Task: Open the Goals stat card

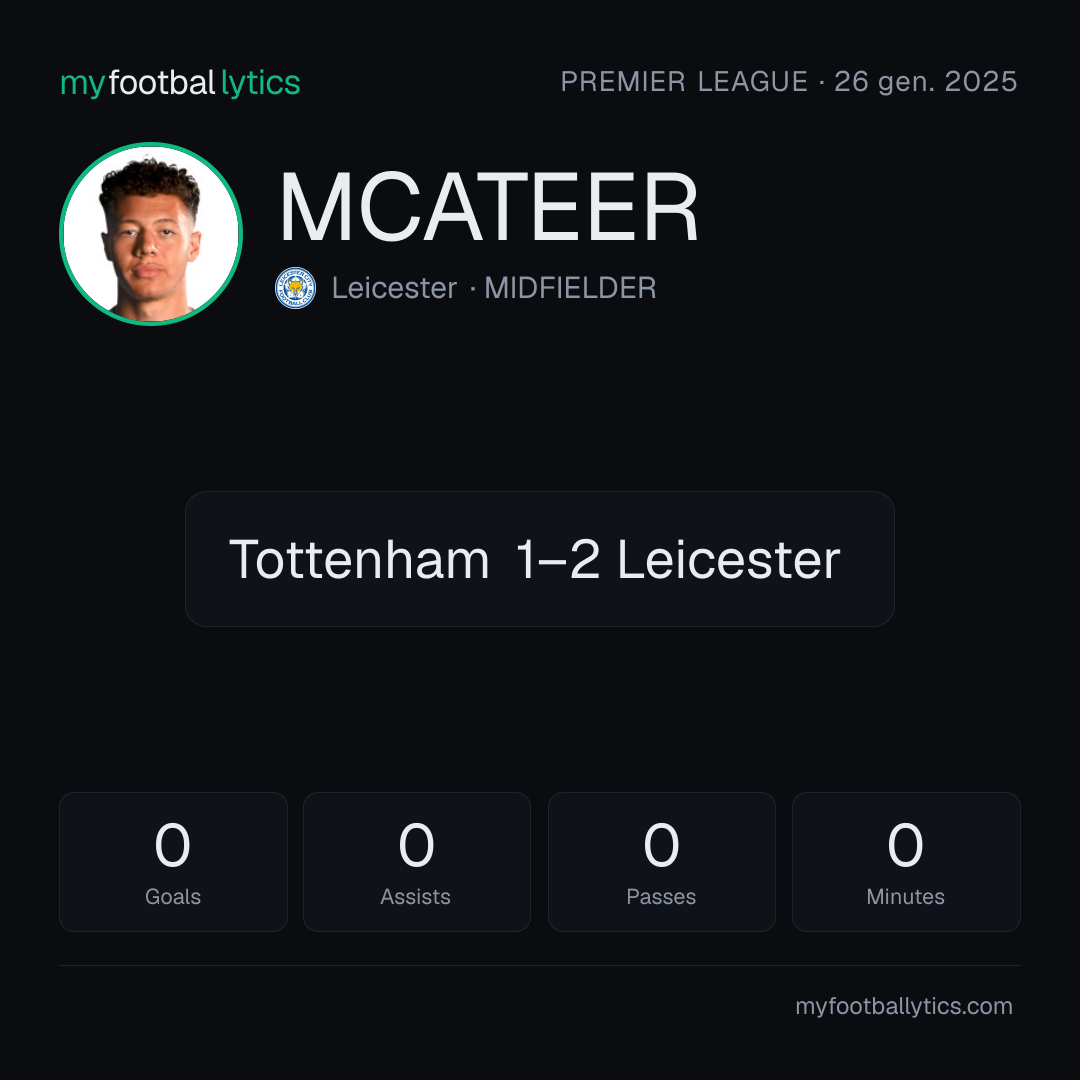Action: [173, 862]
